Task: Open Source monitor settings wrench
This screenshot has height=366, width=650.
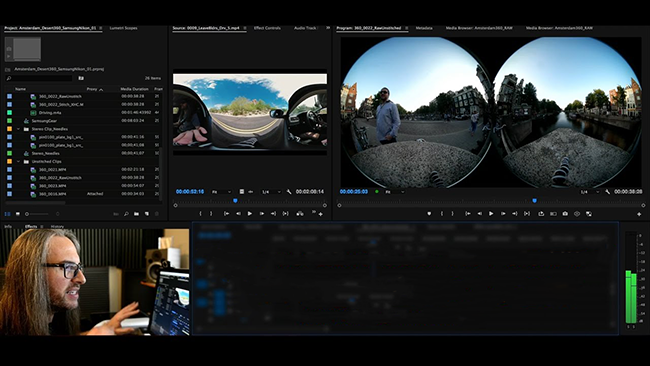Action: point(289,191)
